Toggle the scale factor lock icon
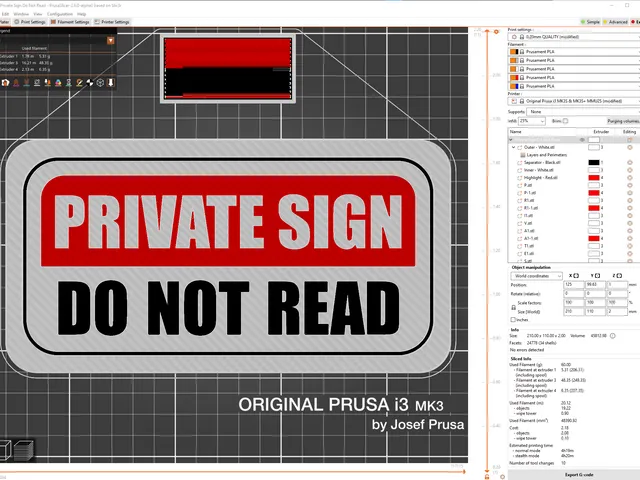Viewport: 640px width, 480px height. pyautogui.click(x=513, y=307)
